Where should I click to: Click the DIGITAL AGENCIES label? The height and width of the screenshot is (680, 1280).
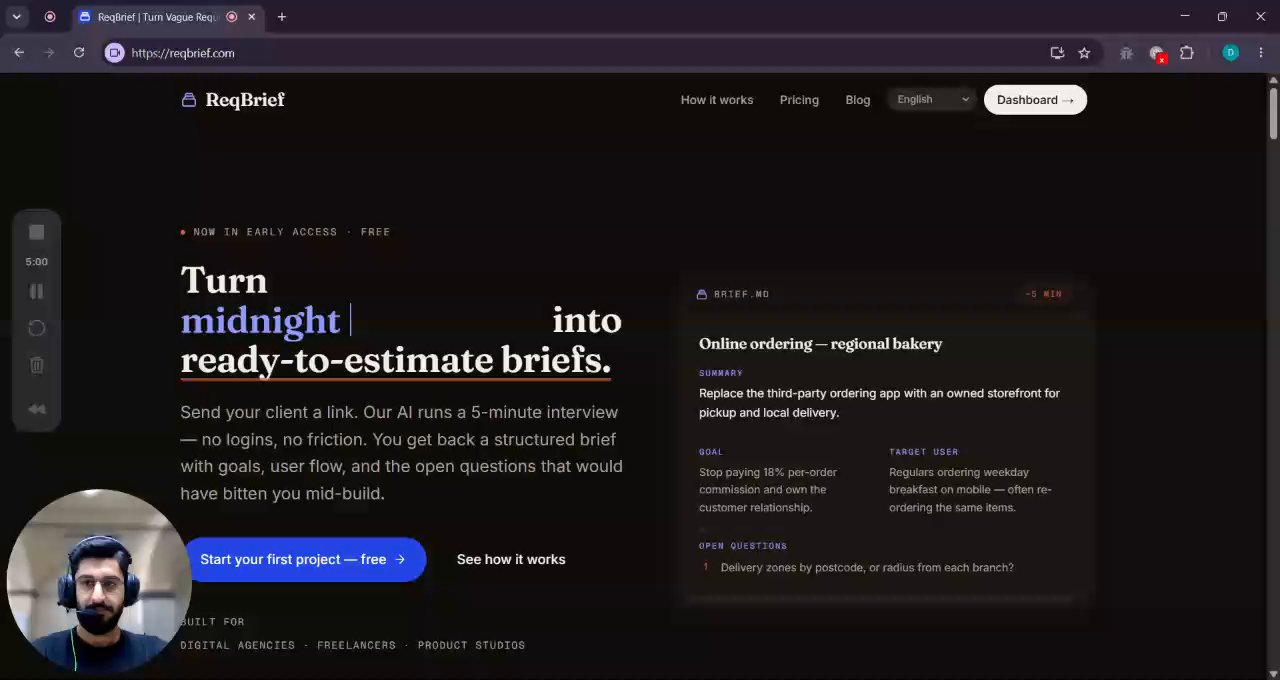[x=238, y=645]
